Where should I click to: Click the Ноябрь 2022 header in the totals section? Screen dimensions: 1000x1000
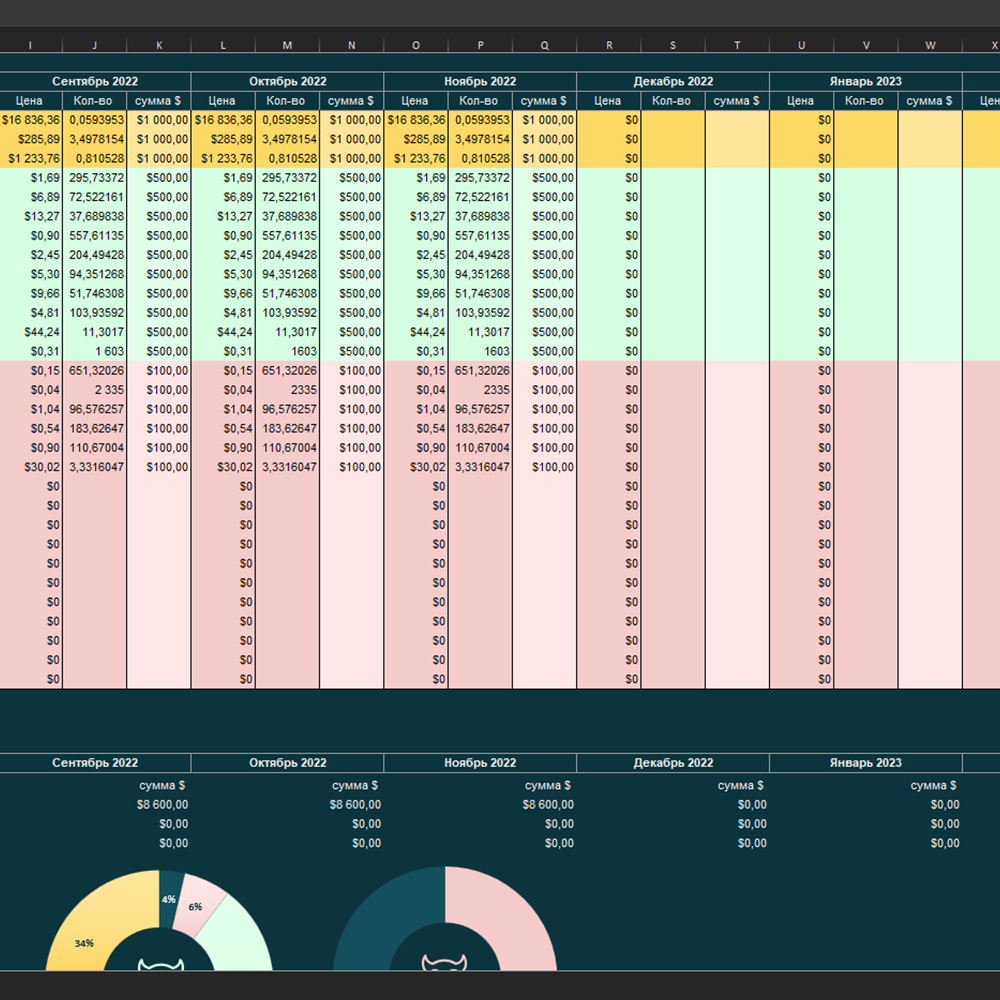pyautogui.click(x=480, y=763)
